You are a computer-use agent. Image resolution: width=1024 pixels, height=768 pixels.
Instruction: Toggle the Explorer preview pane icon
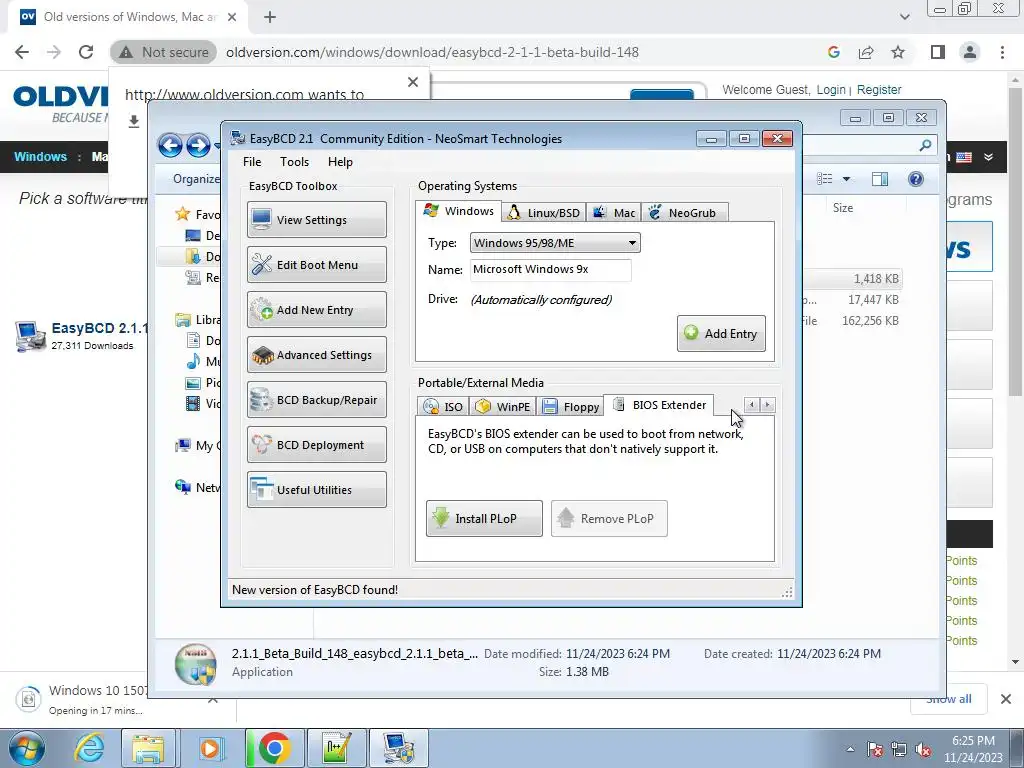(880, 179)
